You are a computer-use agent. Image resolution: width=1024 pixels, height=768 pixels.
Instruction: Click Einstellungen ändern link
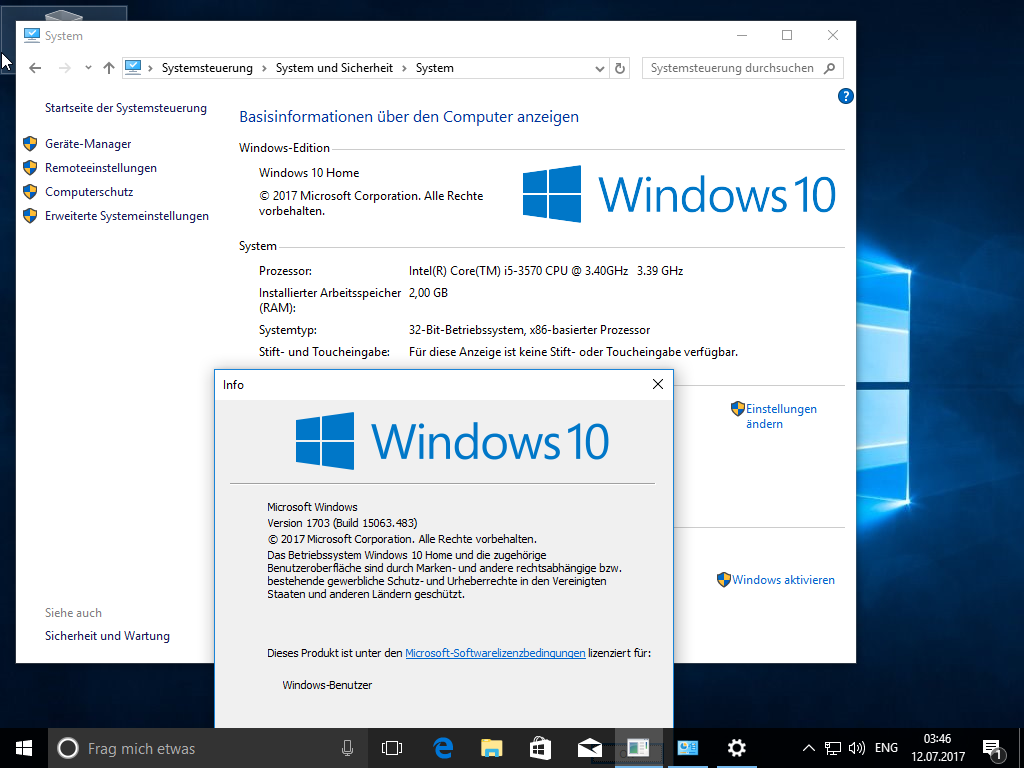(x=781, y=416)
